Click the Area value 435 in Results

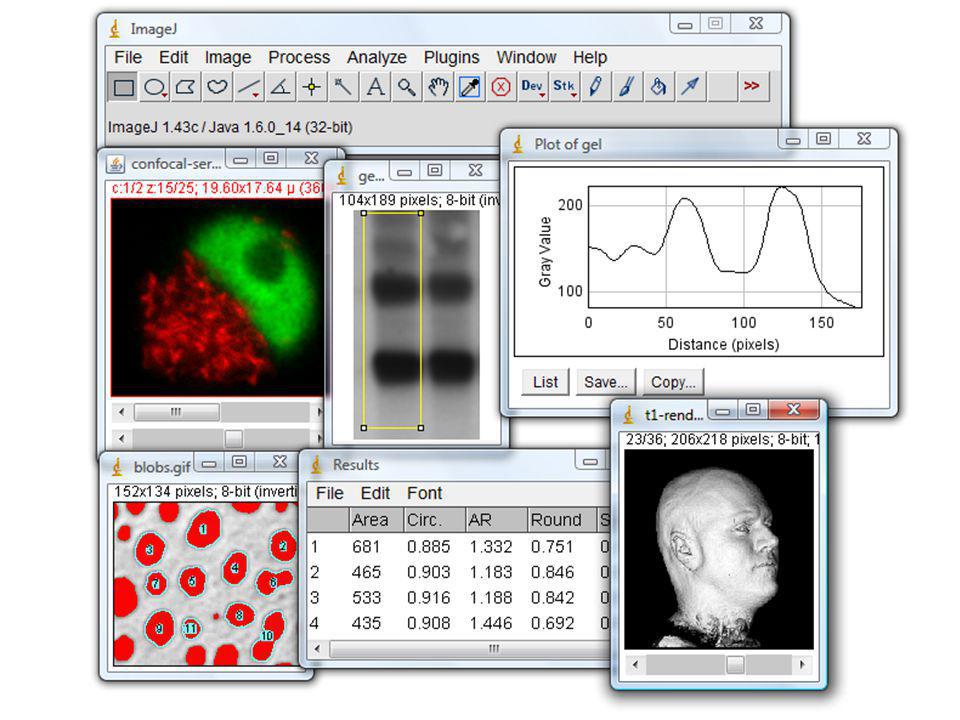click(x=366, y=623)
